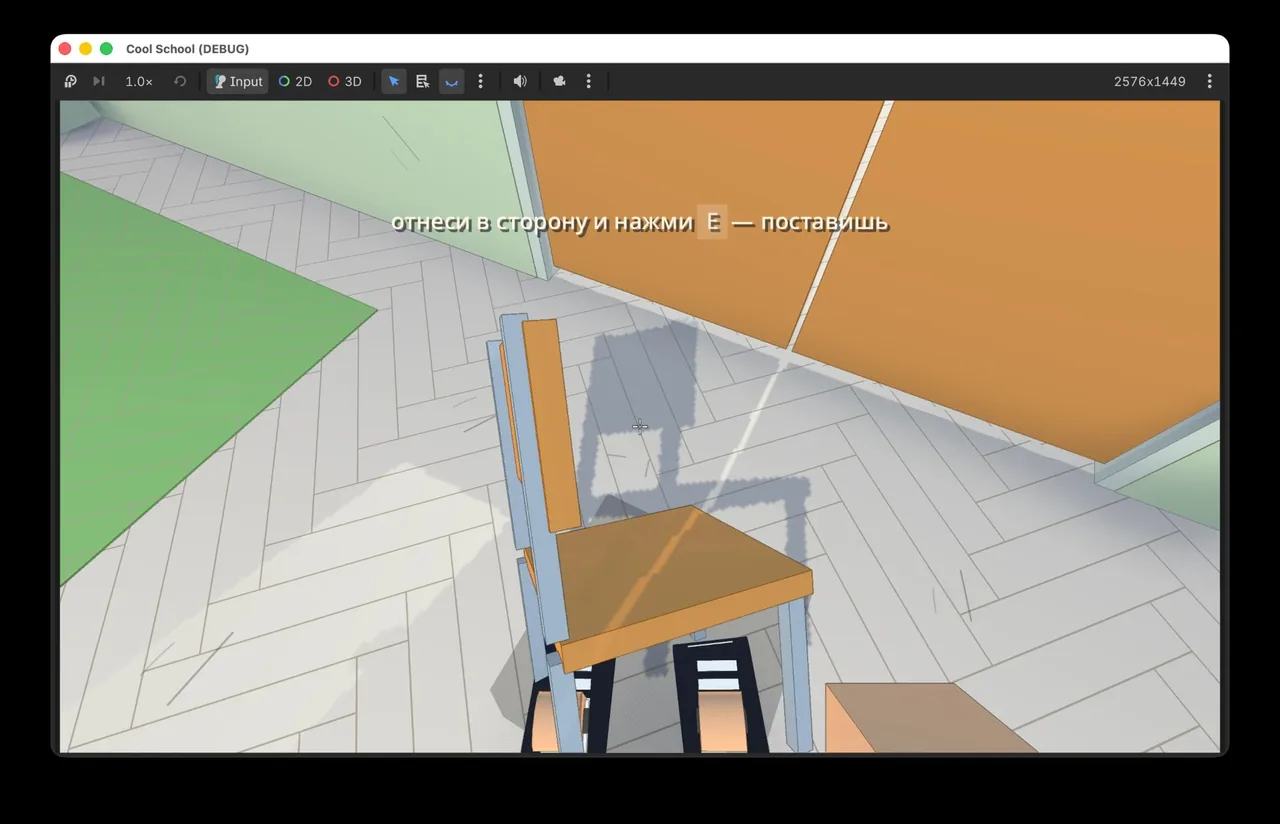This screenshot has width=1280, height=824.
Task: Minimize the Cool School window
Action: point(85,49)
